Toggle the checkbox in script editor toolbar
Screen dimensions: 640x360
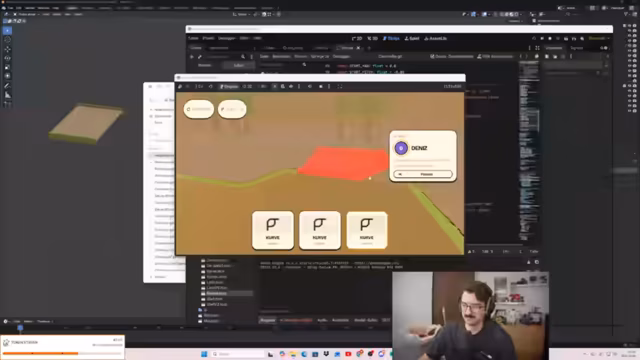432,56
